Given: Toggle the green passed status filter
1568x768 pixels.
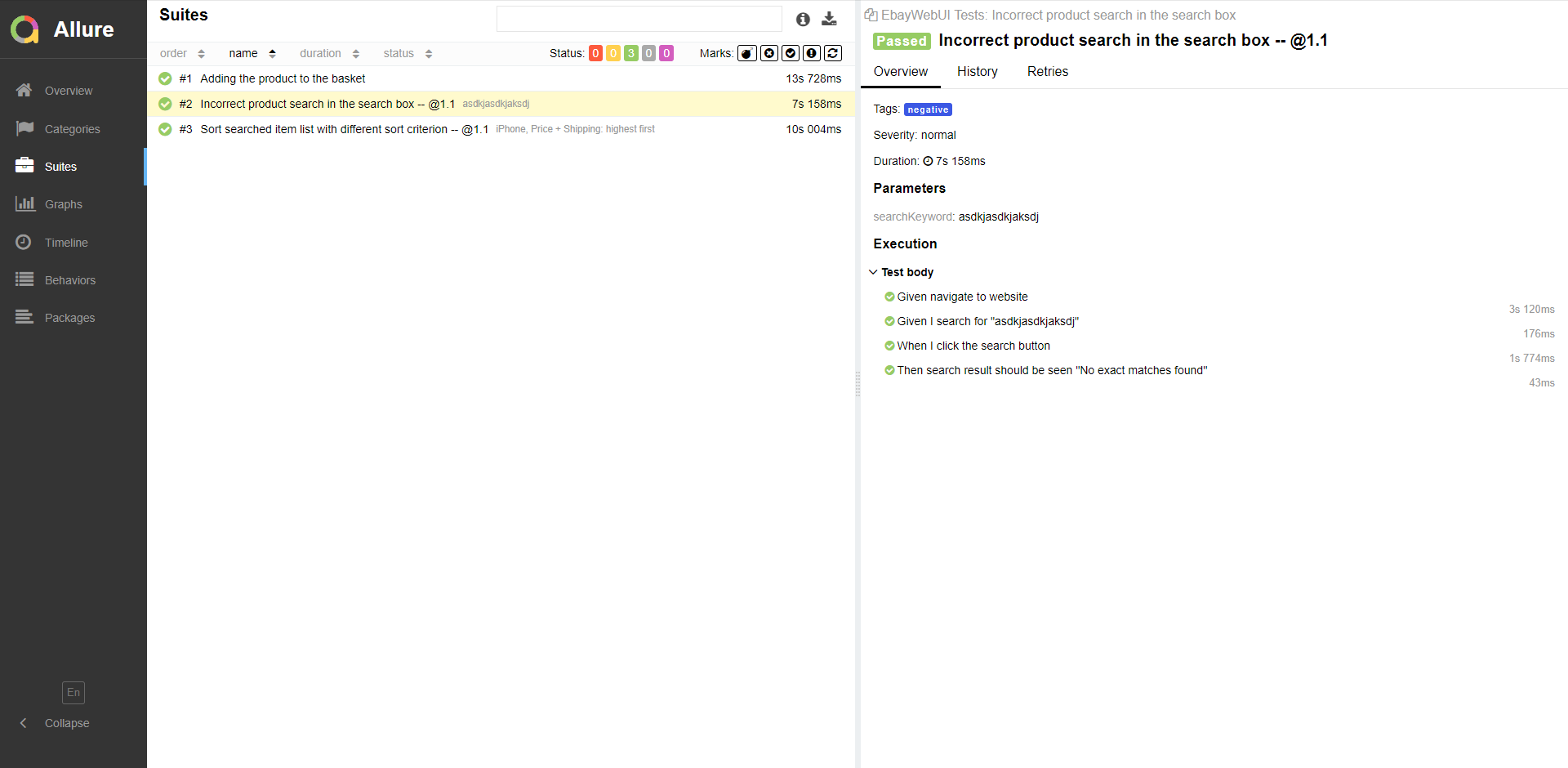Looking at the screenshot, I should click(x=630, y=52).
